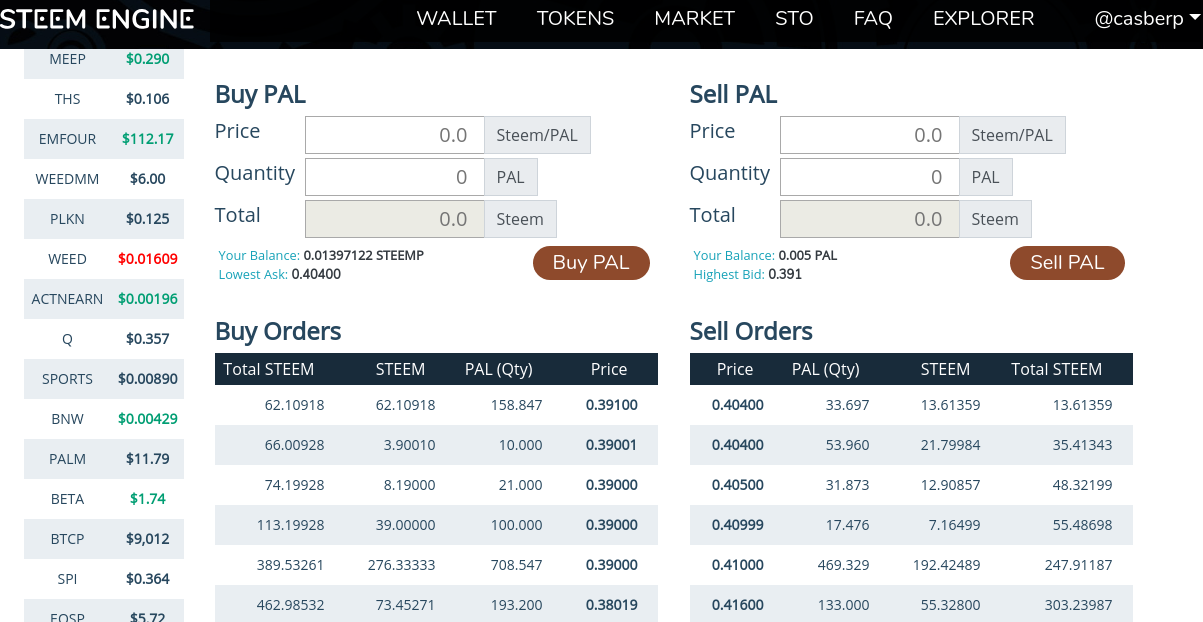
Task: Open the EXPLORER link
Action: pyautogui.click(x=983, y=18)
